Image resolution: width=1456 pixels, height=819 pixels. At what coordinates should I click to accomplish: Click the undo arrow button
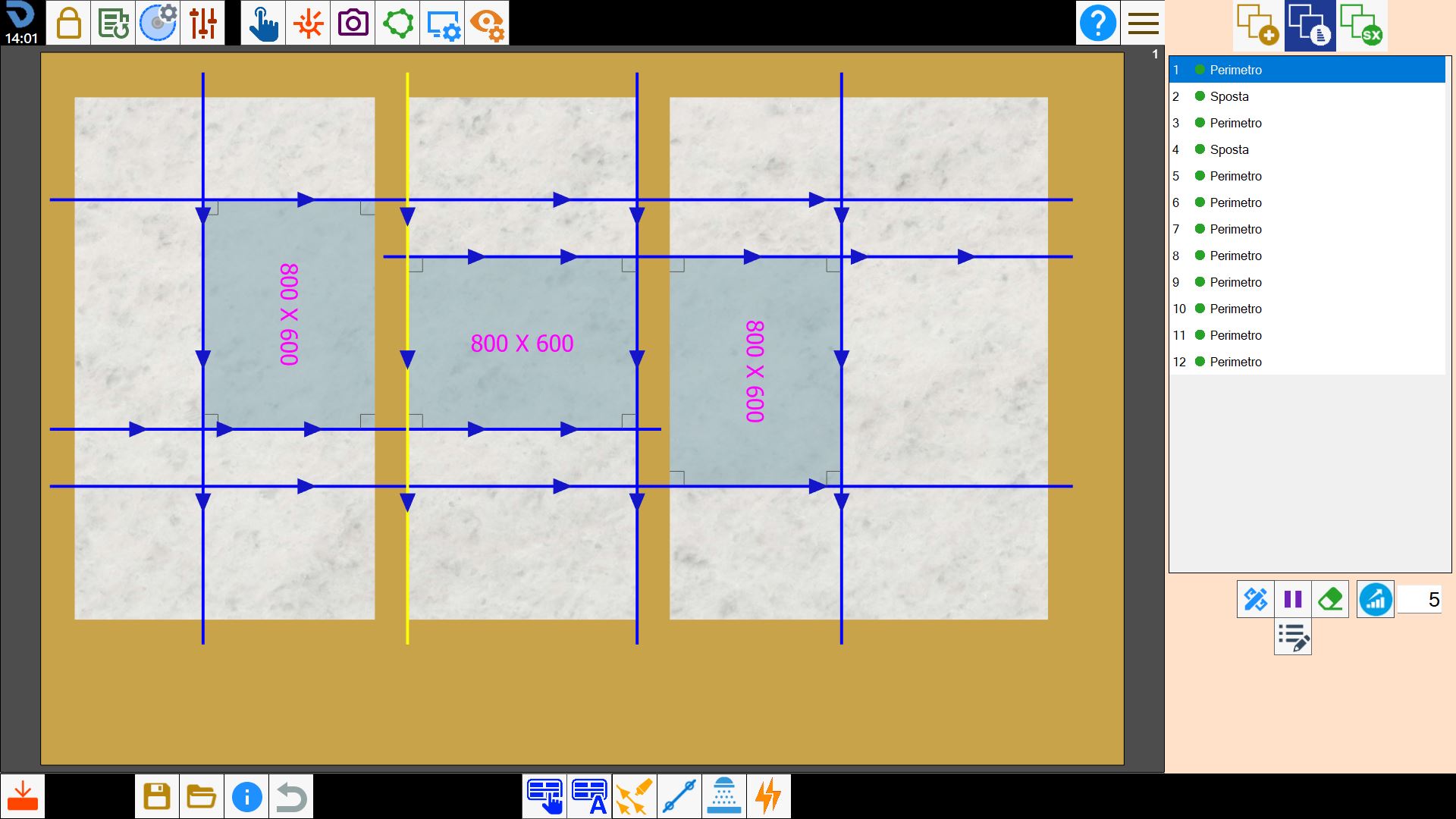point(291,796)
